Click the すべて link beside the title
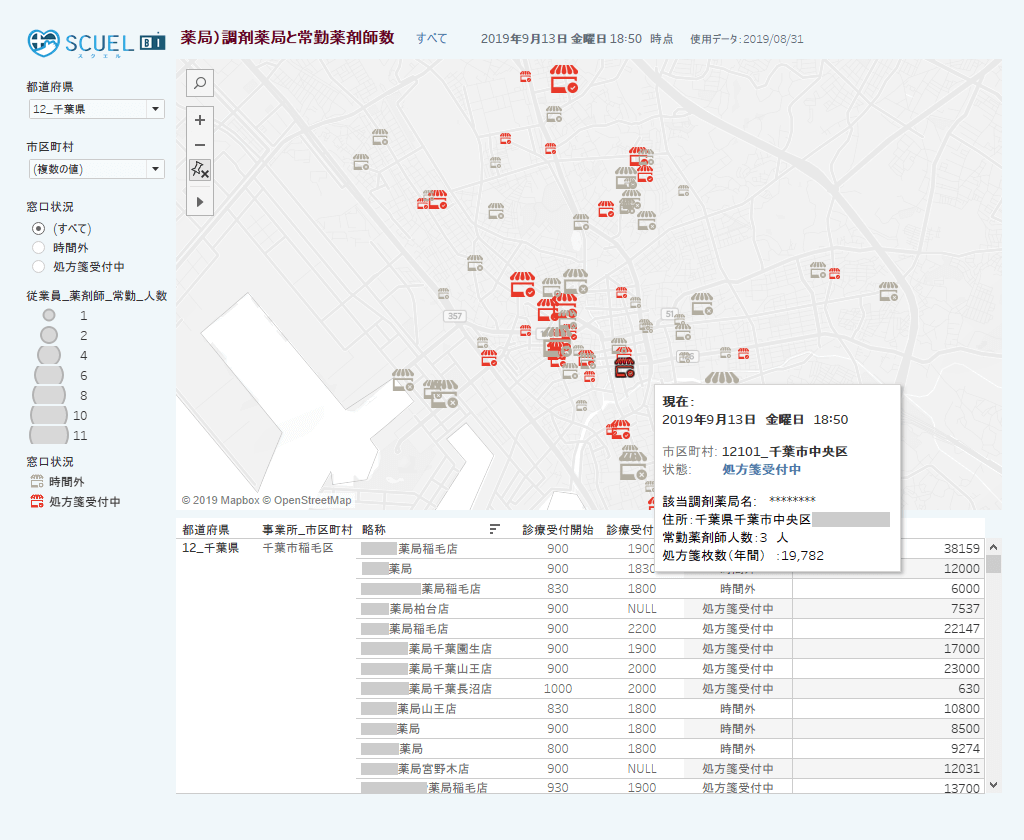The width and height of the screenshot is (1024, 840). 432,39
